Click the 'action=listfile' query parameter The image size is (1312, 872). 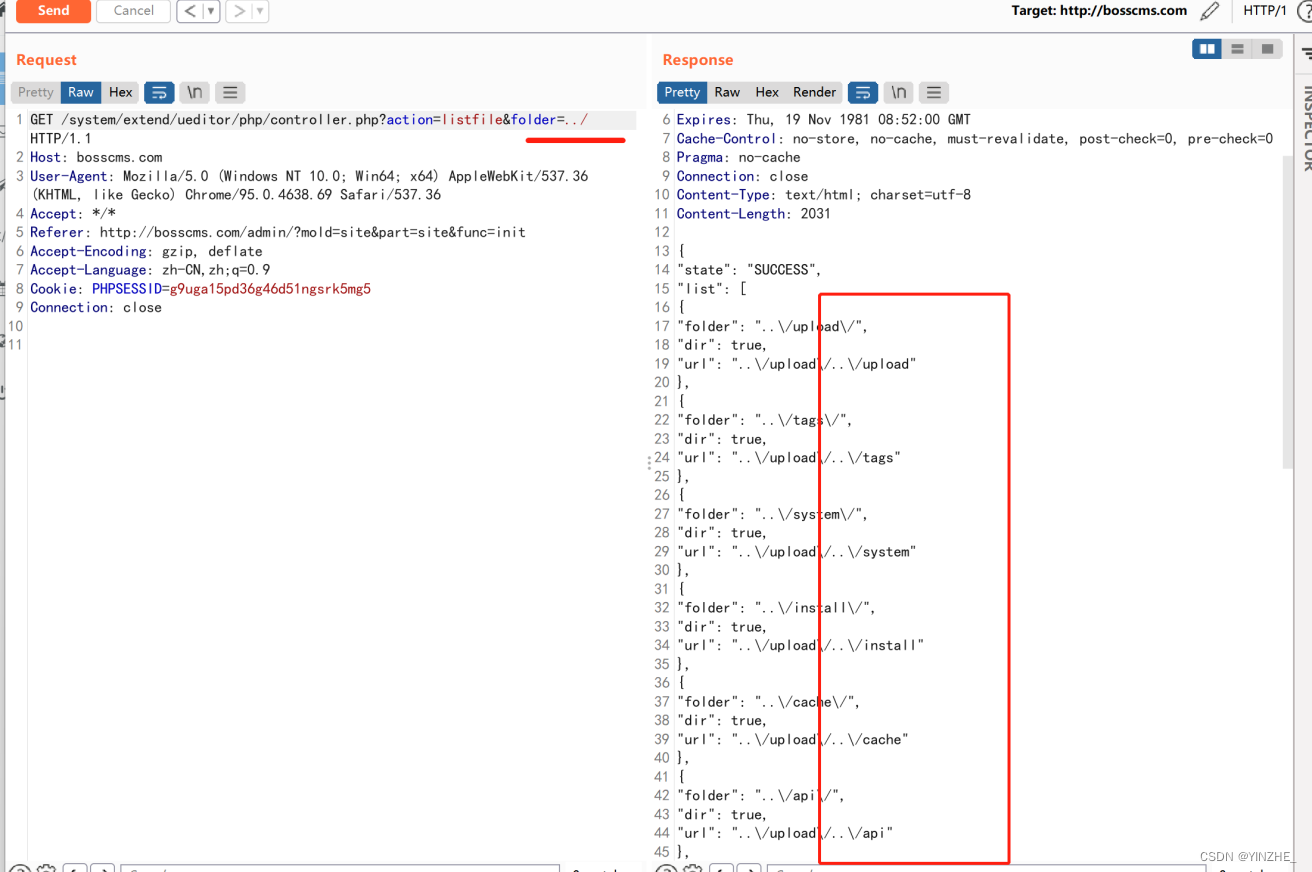(444, 120)
